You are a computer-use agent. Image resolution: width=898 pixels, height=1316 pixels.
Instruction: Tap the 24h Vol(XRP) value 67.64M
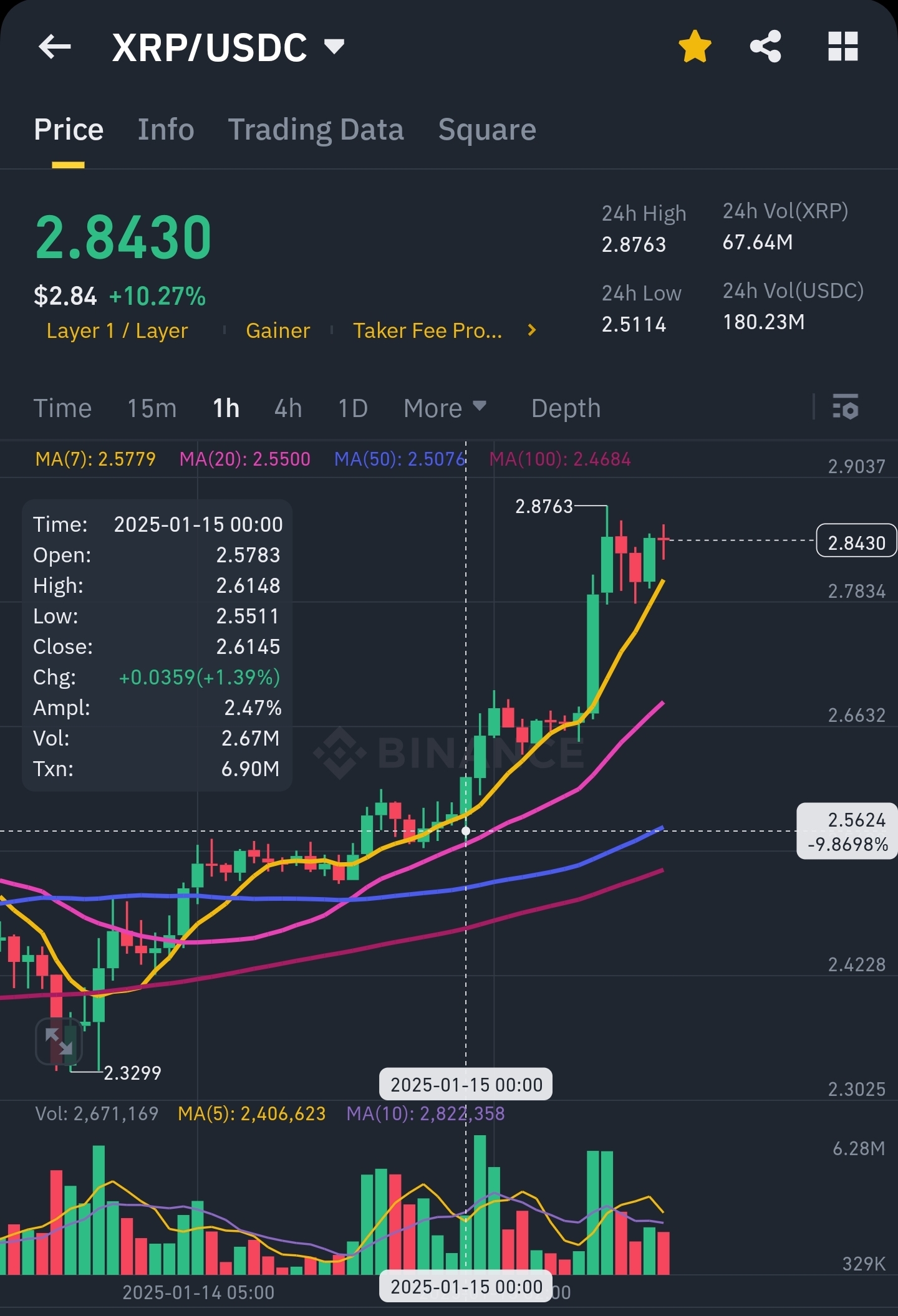pos(758,242)
